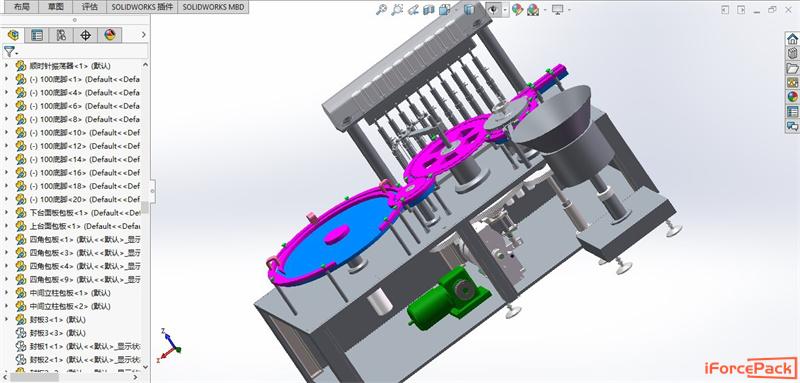
Task: Open the DisplayManager color sphere tab
Action: coord(110,35)
